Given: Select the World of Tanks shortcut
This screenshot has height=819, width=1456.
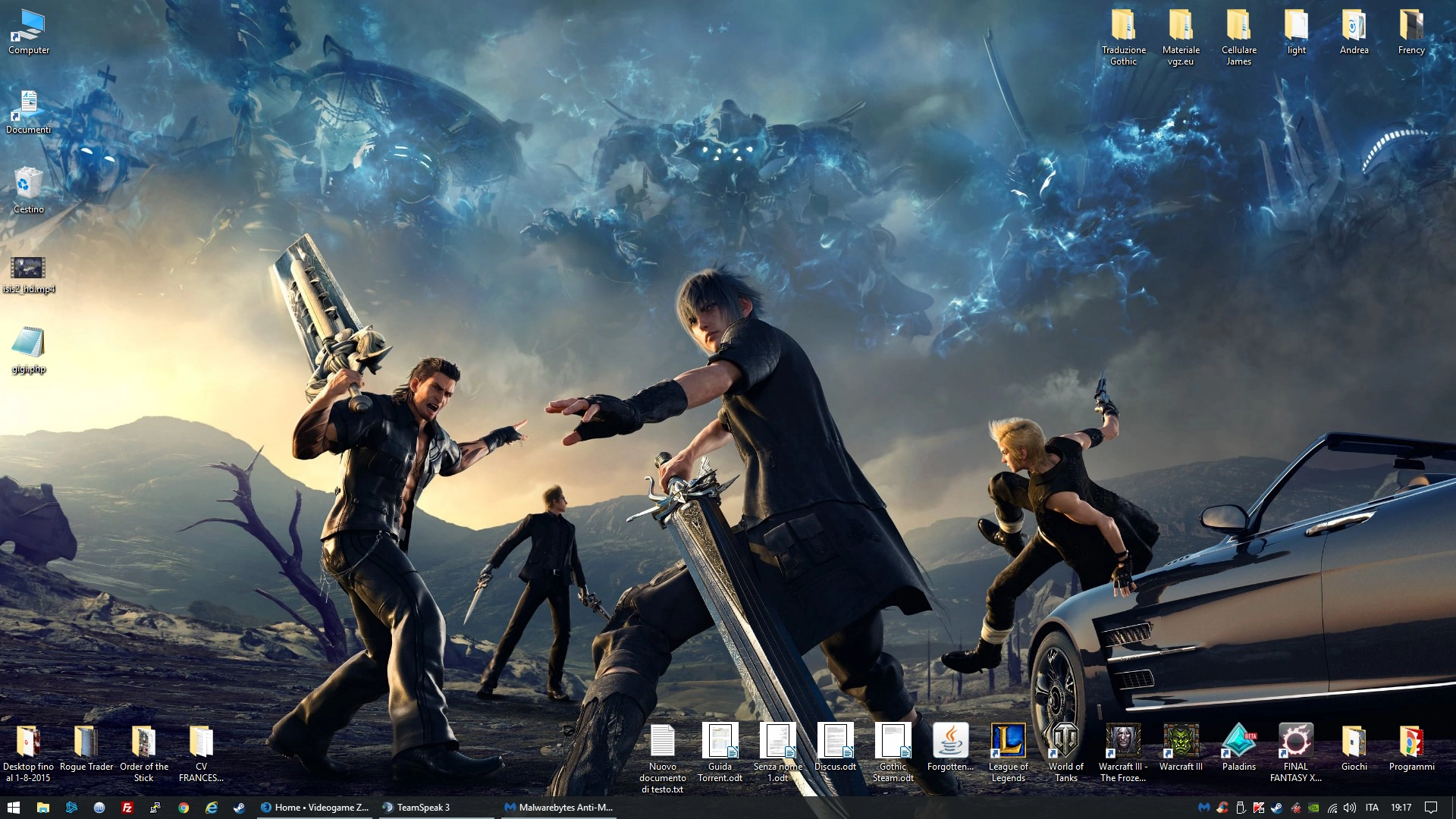Looking at the screenshot, I should (x=1066, y=753).
